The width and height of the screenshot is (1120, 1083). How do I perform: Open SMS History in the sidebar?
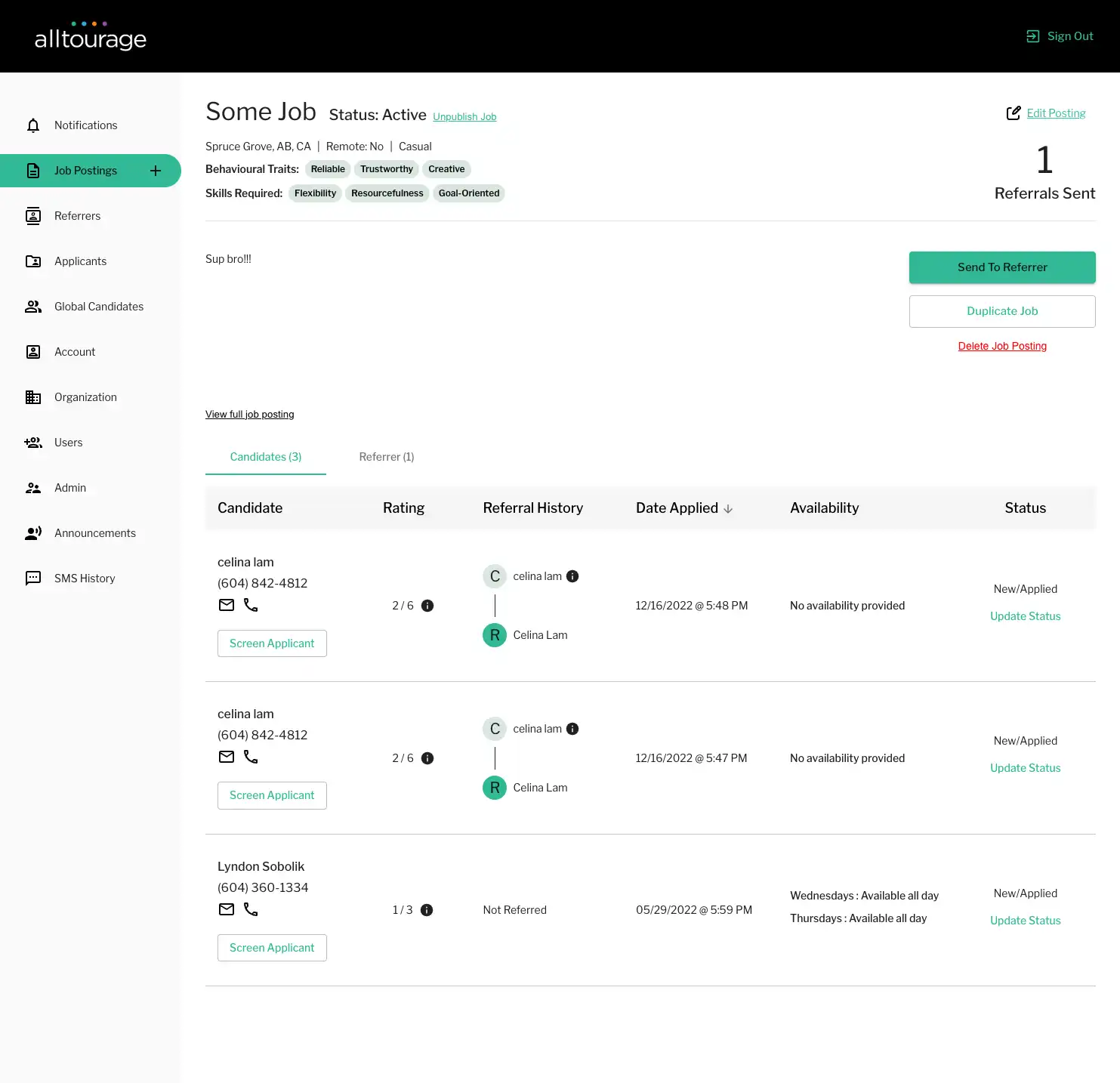point(85,579)
